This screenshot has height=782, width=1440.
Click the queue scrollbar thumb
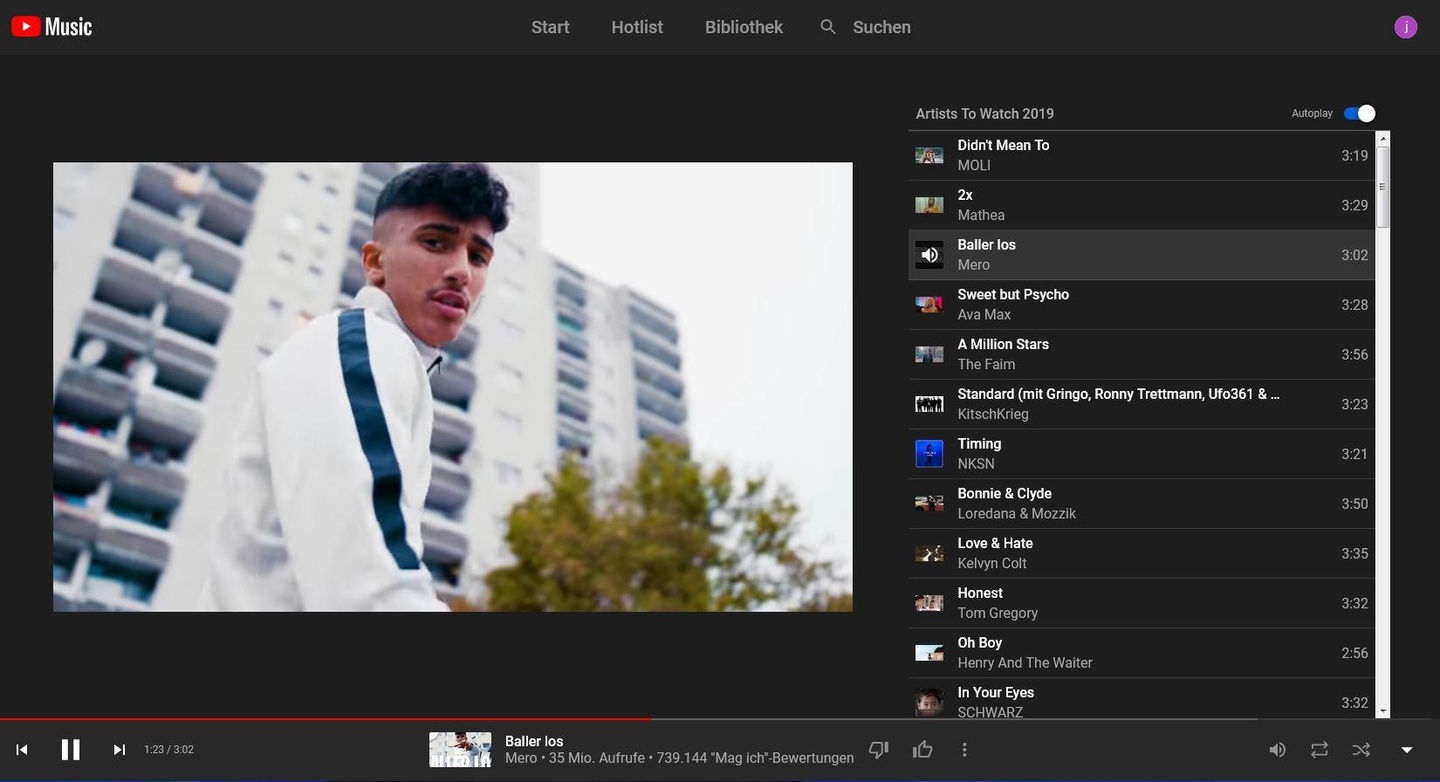1383,186
